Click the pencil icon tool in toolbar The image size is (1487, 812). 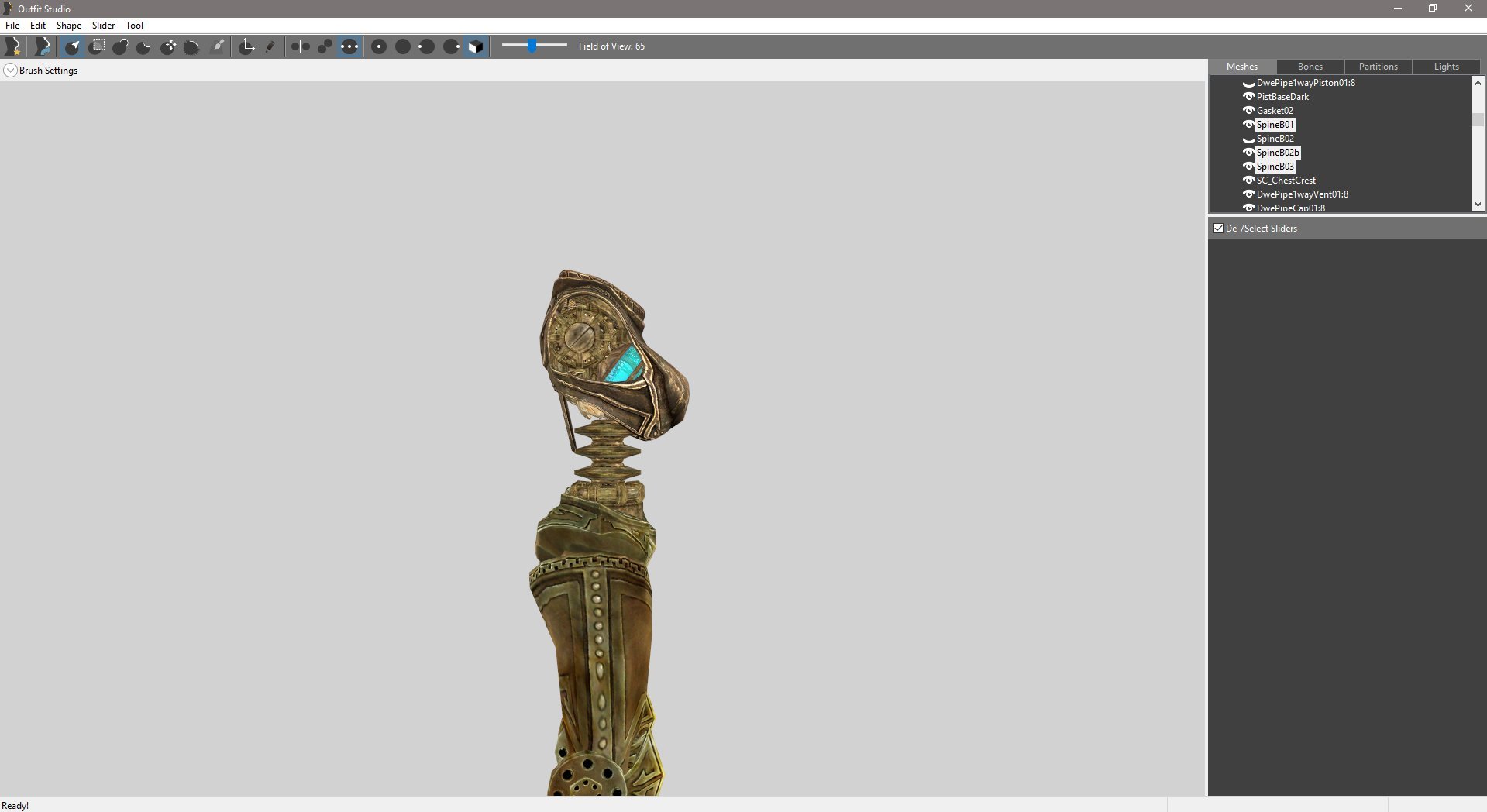[x=270, y=46]
